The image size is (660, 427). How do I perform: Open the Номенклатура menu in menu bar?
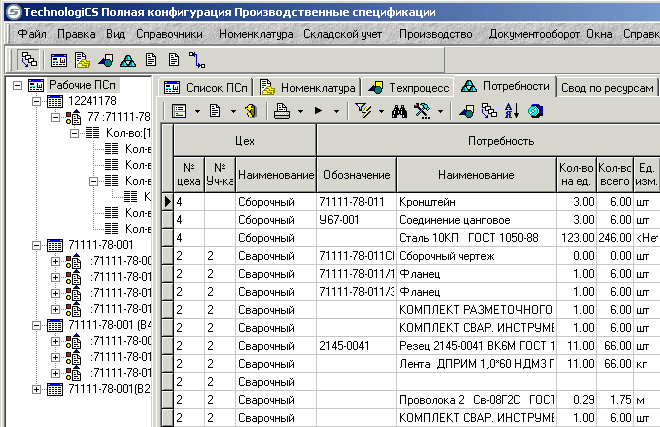pyautogui.click(x=256, y=34)
